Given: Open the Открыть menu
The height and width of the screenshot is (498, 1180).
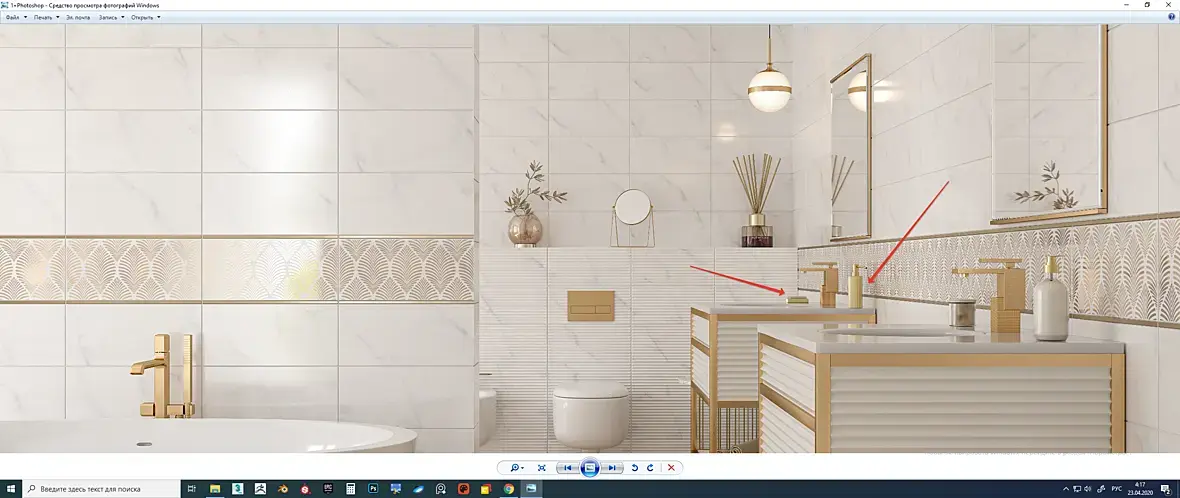Looking at the screenshot, I should pyautogui.click(x=145, y=17).
